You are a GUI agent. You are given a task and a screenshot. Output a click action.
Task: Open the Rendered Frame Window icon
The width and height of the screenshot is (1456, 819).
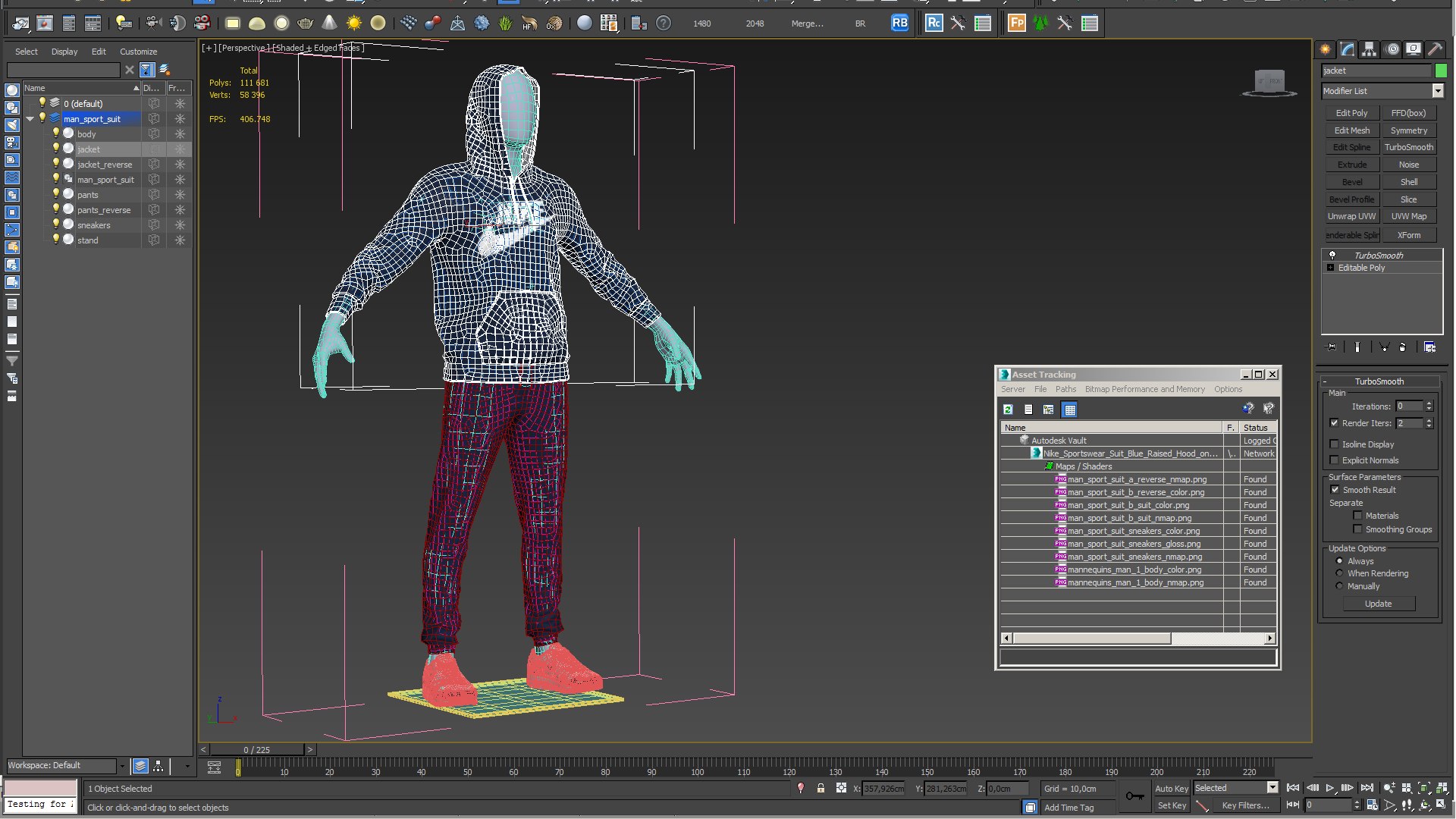coord(45,24)
